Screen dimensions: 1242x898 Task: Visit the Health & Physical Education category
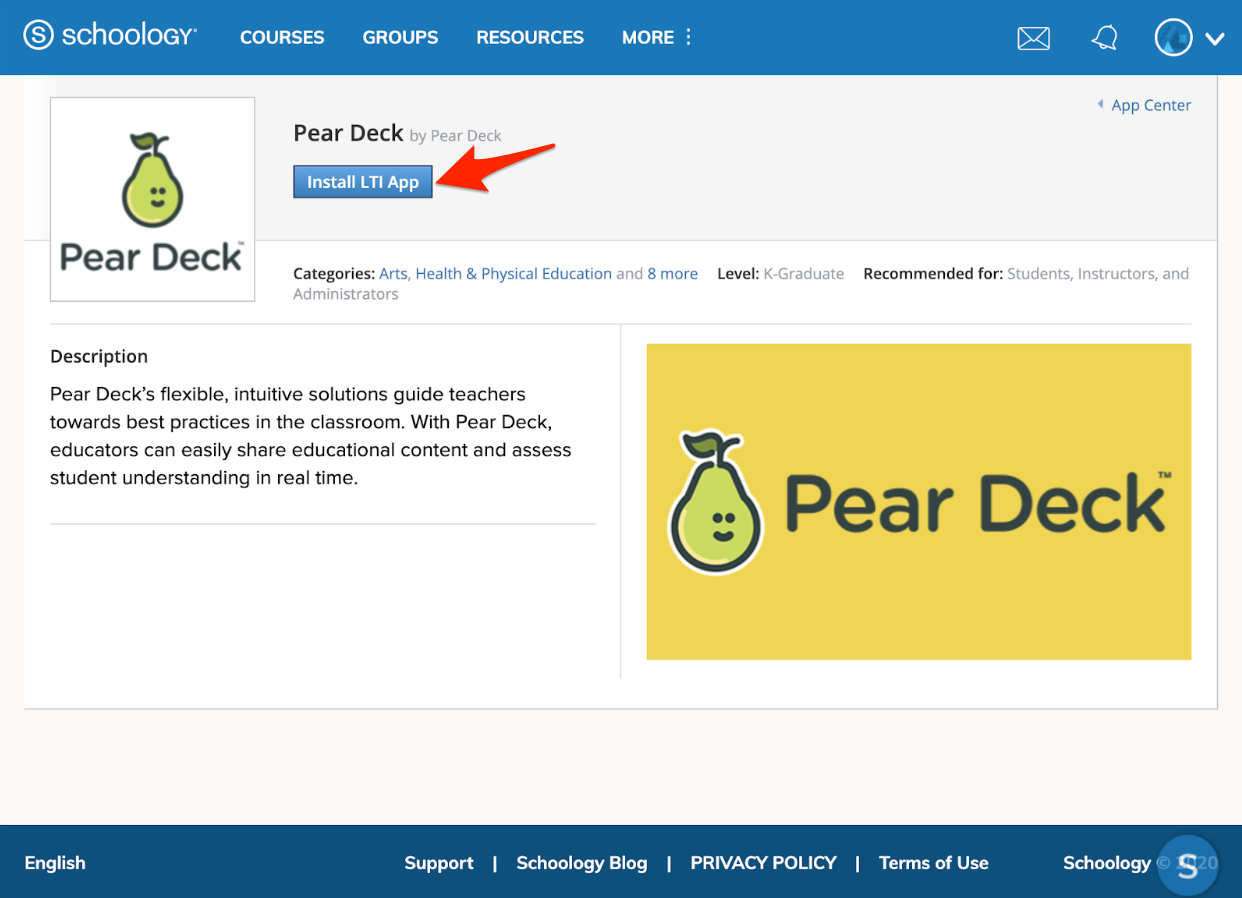tap(513, 273)
